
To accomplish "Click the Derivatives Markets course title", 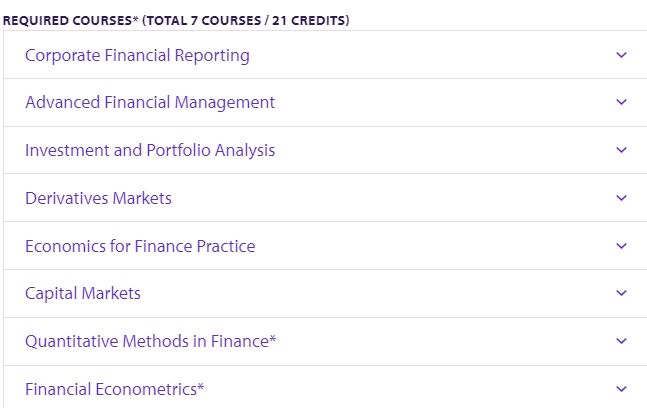I will [x=98, y=198].
